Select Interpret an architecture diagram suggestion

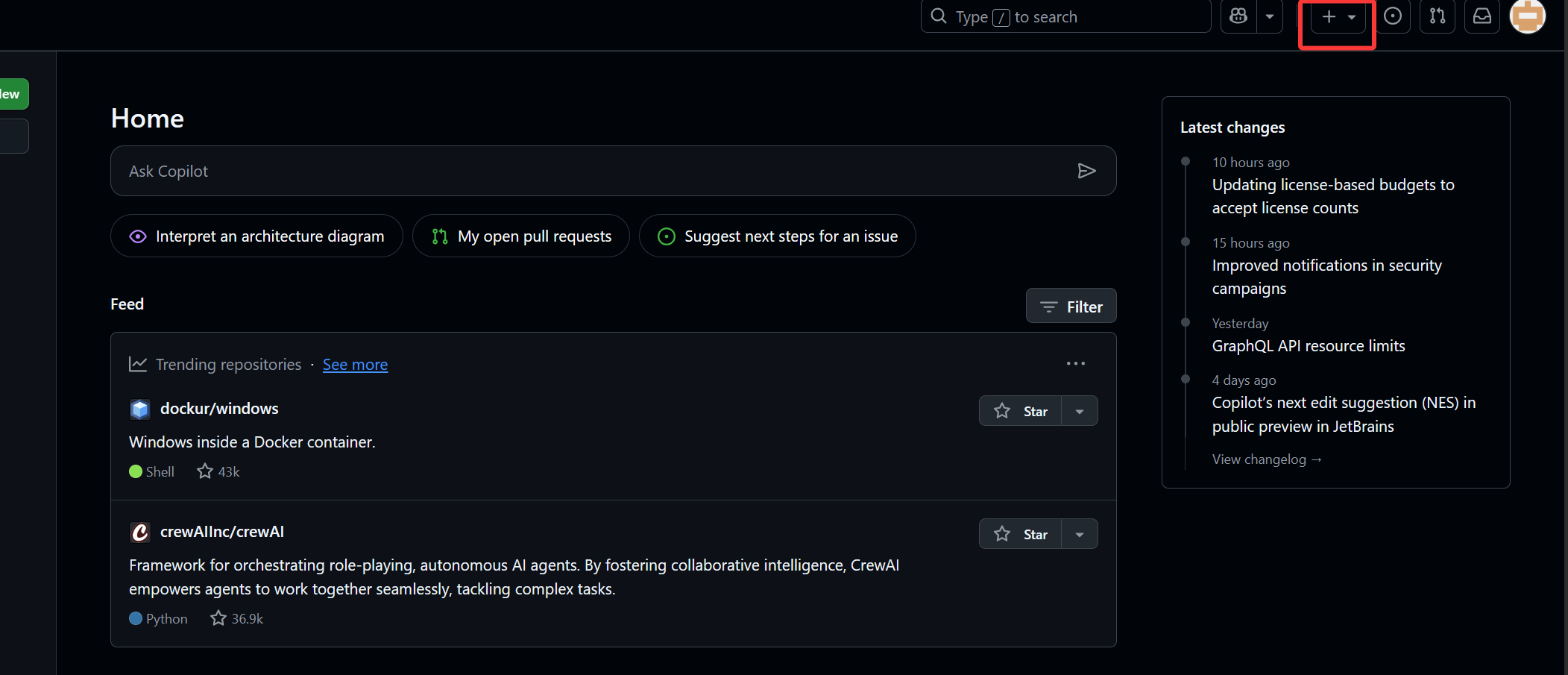pos(256,236)
